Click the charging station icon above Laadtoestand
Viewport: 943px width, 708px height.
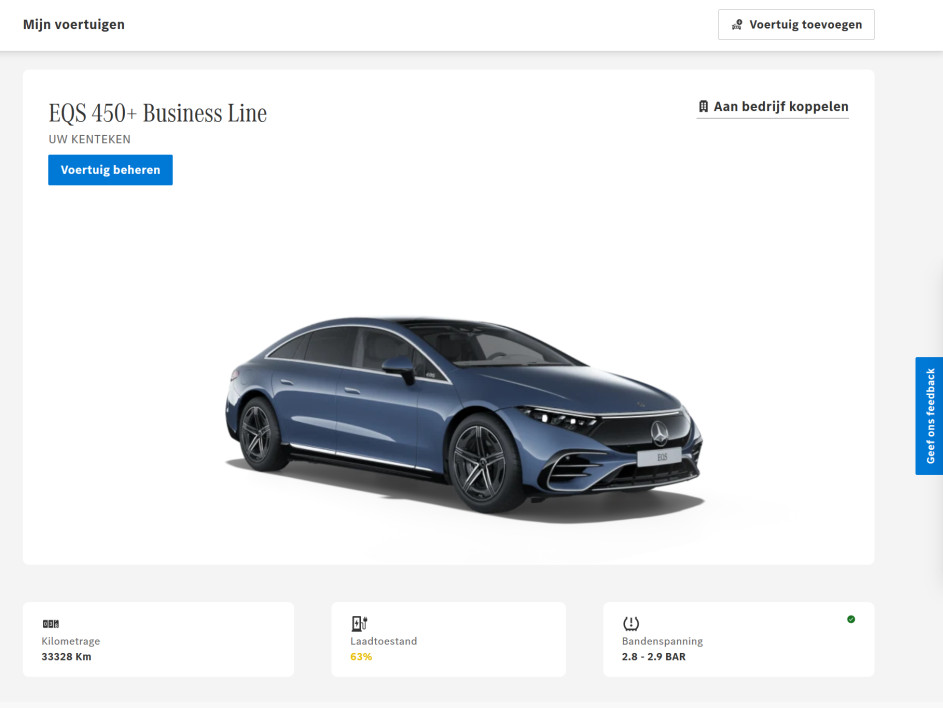tap(359, 623)
